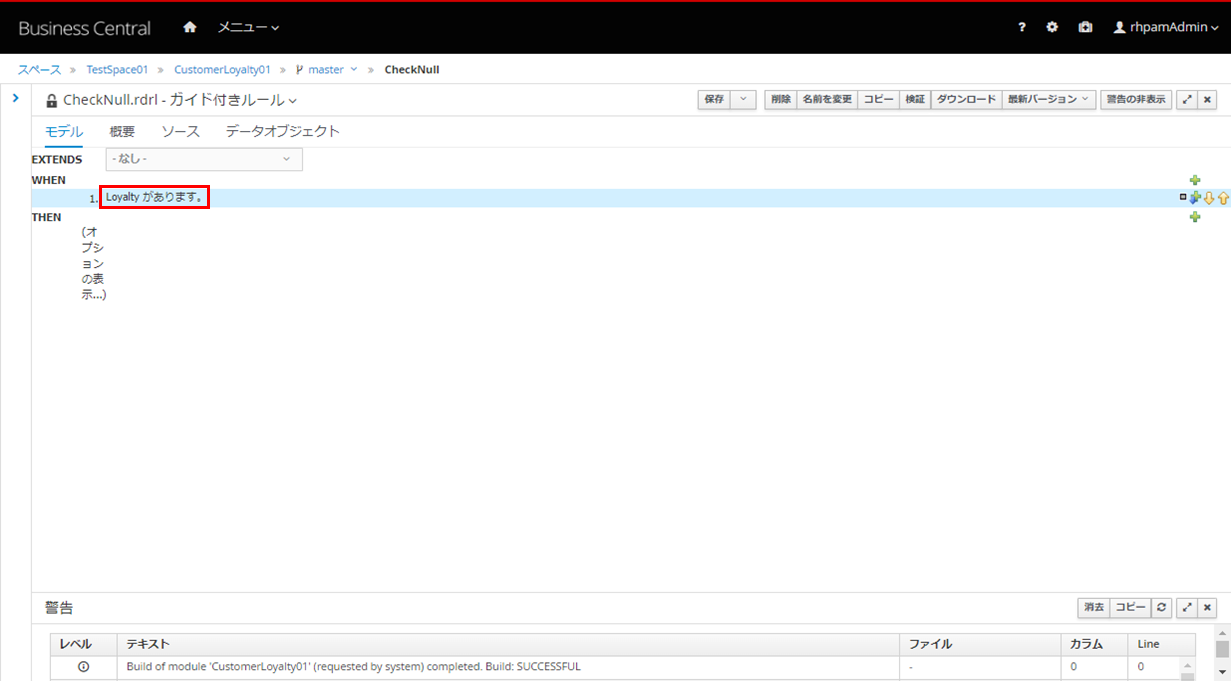Click the テキスト column header
Screen dimensions: 1231x681
coord(508,644)
